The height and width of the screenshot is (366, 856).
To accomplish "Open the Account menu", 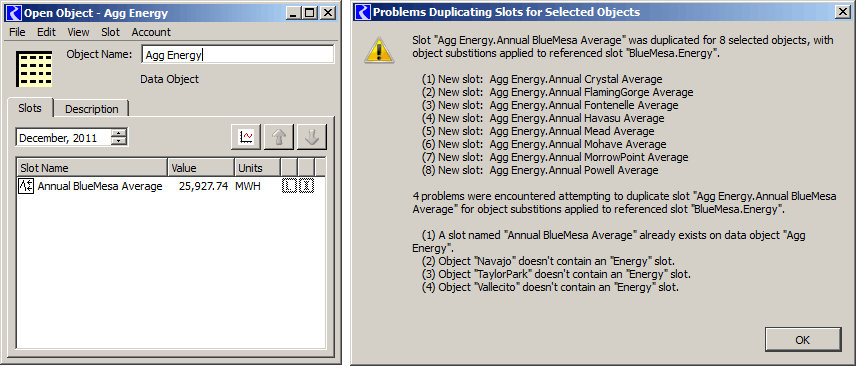I will pyautogui.click(x=151, y=32).
